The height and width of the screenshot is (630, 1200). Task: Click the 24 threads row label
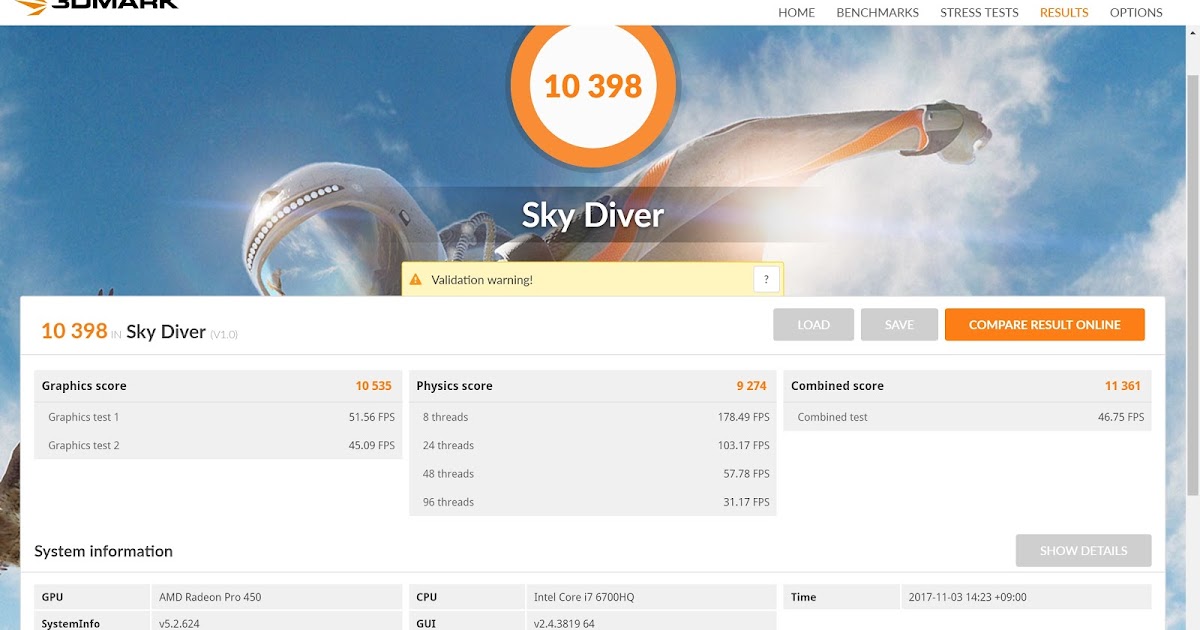[x=448, y=445]
